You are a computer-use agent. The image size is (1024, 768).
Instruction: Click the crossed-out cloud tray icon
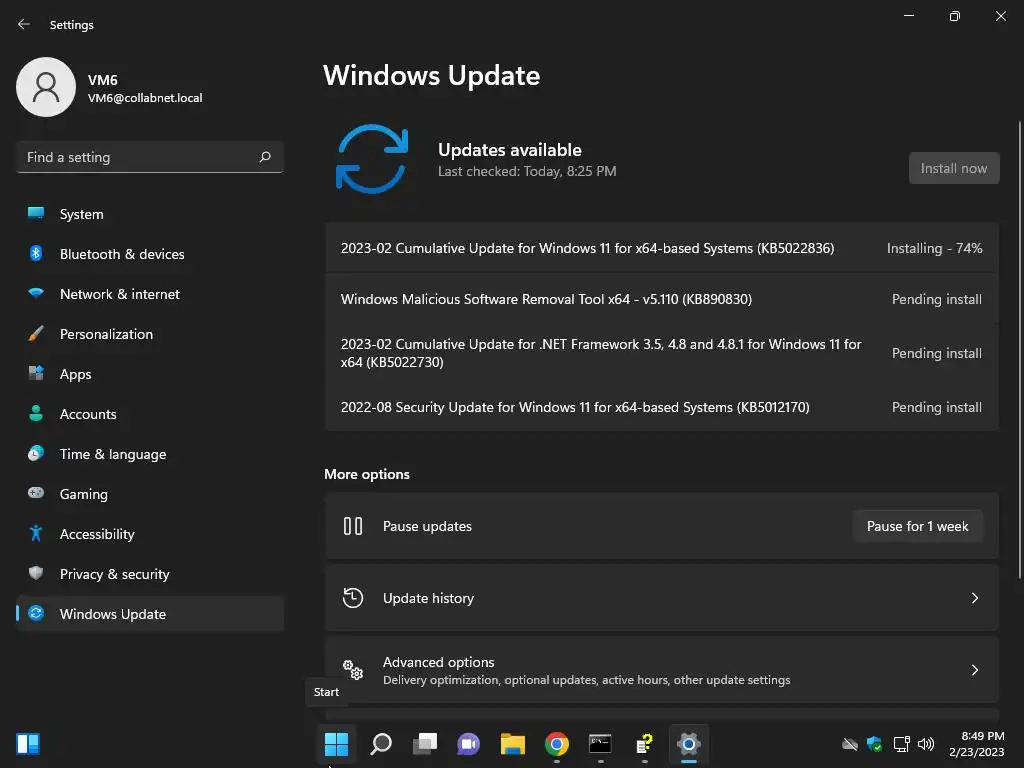[849, 744]
